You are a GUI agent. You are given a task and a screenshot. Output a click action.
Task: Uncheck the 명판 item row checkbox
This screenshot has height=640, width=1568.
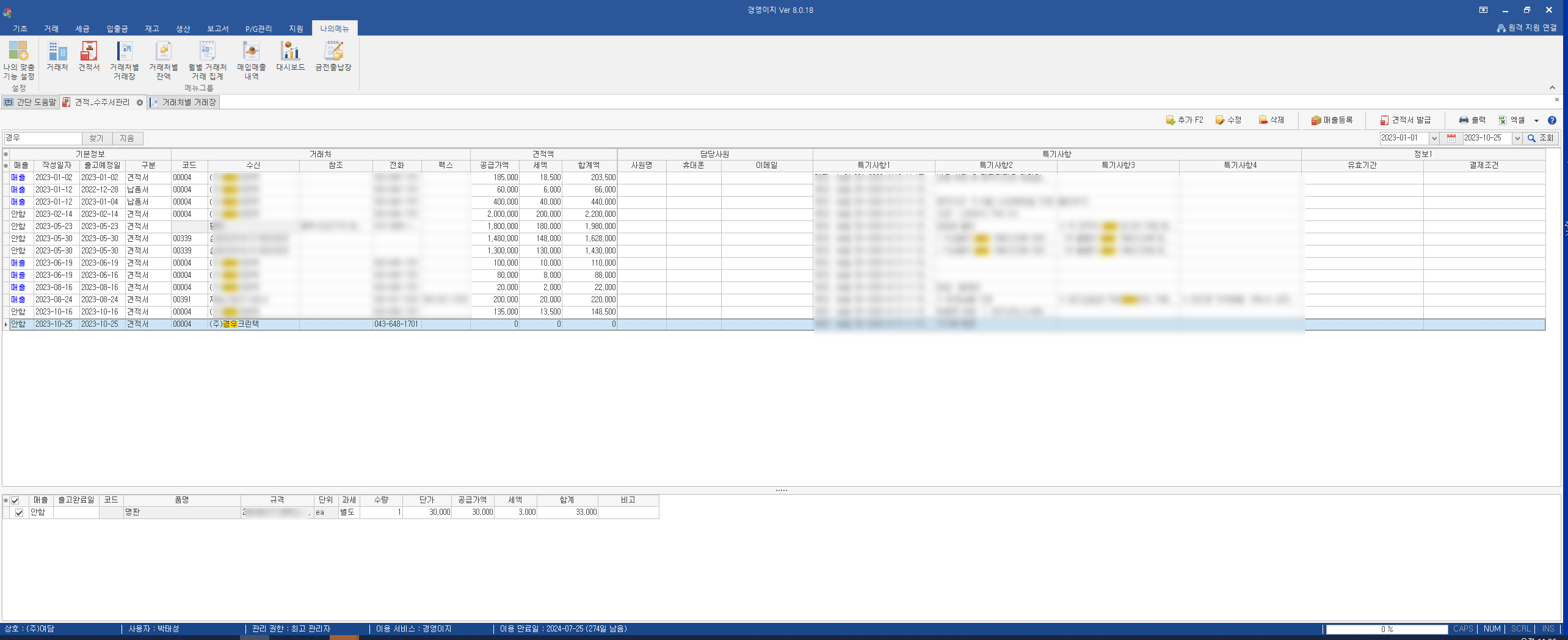[x=19, y=512]
